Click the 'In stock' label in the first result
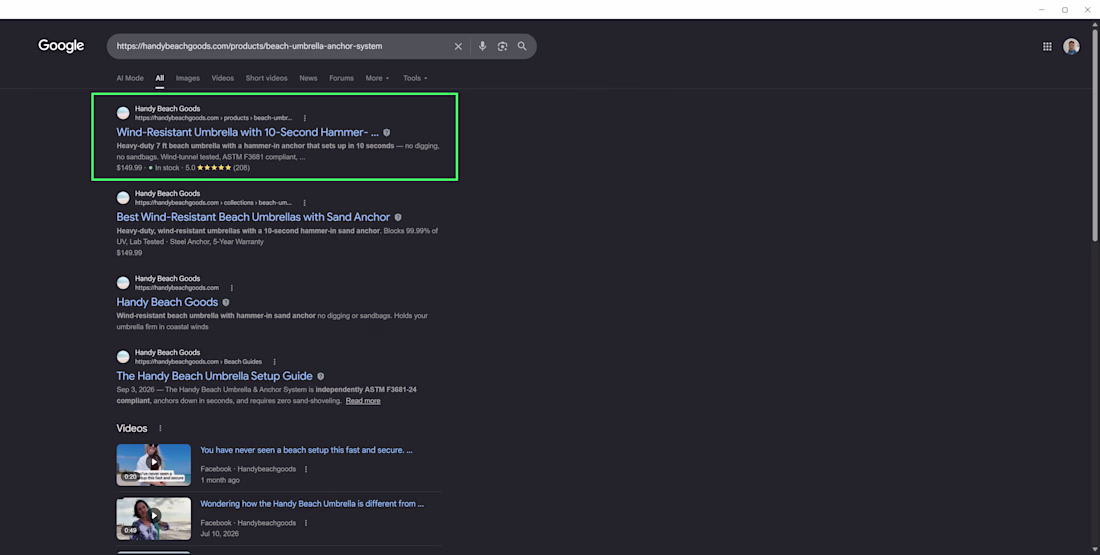The image size is (1100, 555). [x=167, y=168]
